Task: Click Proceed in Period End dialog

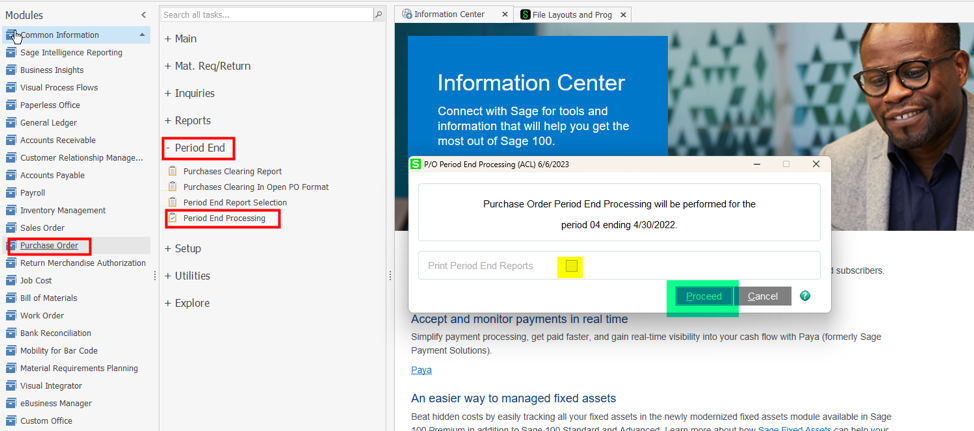Action: 704,296
